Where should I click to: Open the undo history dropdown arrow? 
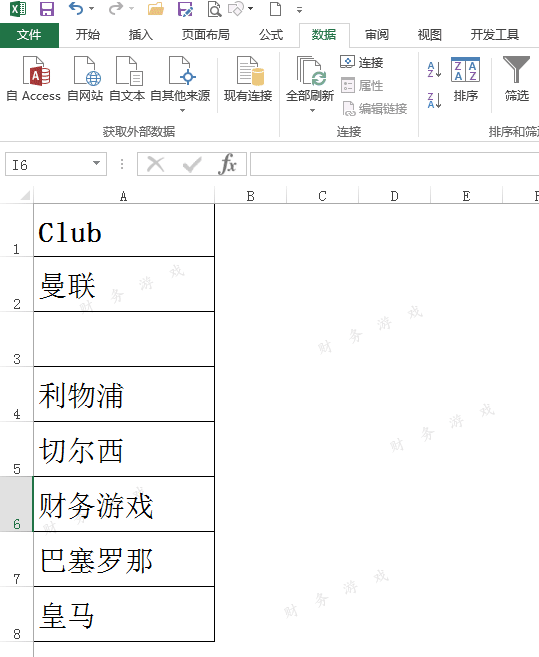(x=91, y=9)
